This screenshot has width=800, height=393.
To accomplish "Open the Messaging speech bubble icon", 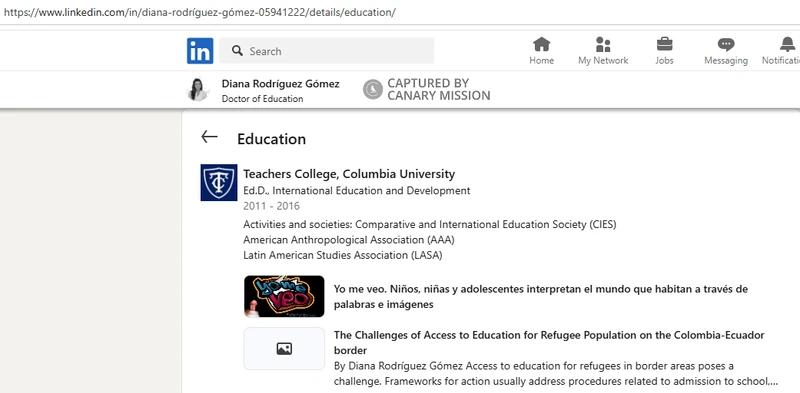I will coord(726,44).
